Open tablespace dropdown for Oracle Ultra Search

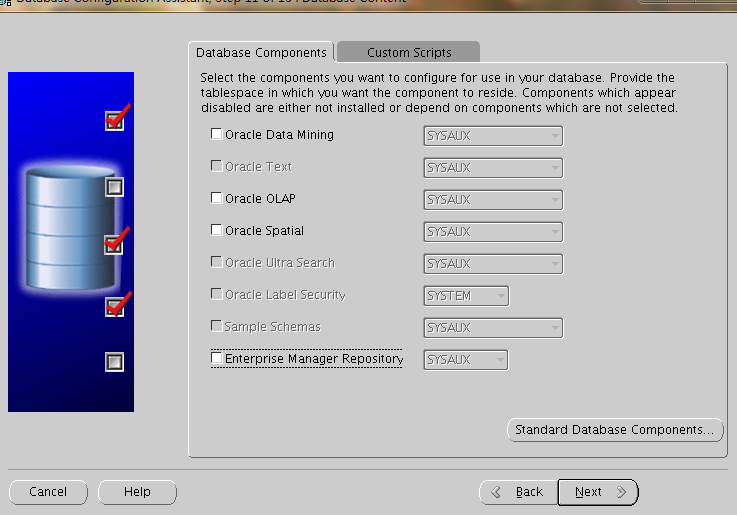493,264
